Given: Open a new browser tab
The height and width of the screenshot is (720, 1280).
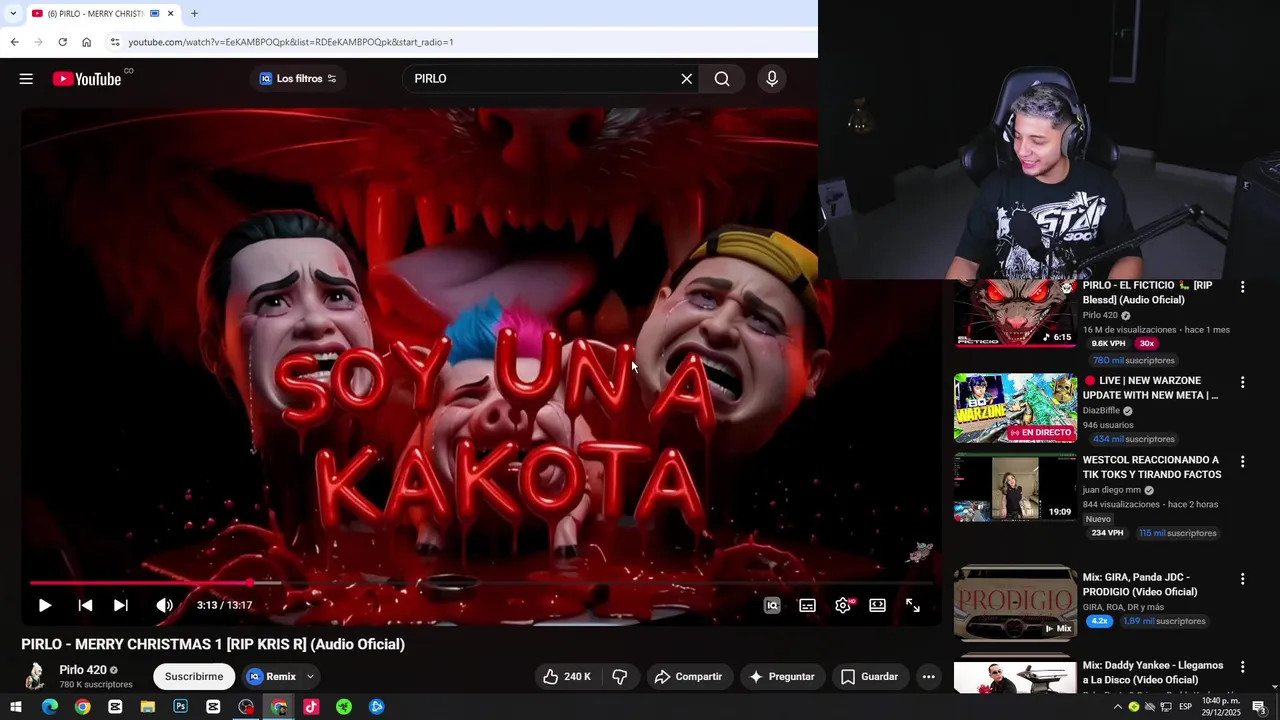Looking at the screenshot, I should [x=194, y=14].
